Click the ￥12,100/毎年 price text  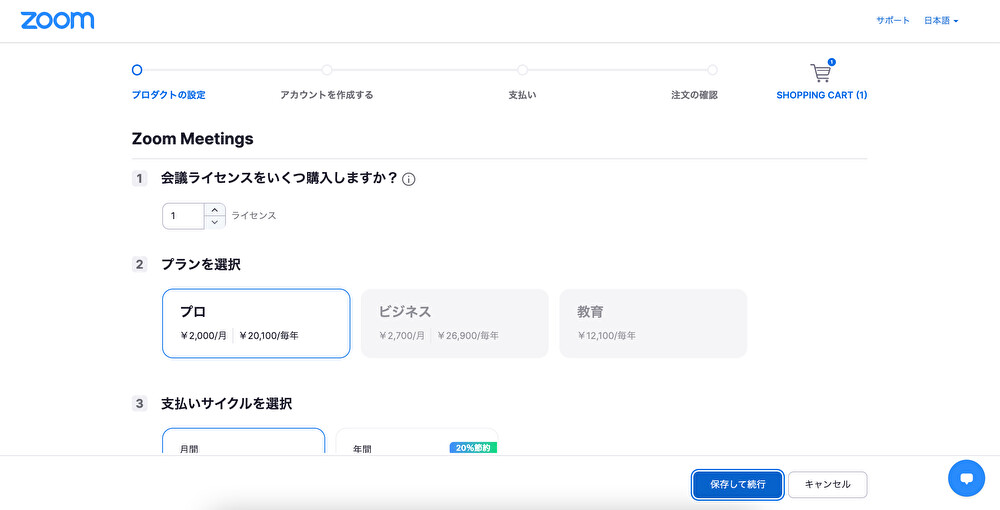607,335
